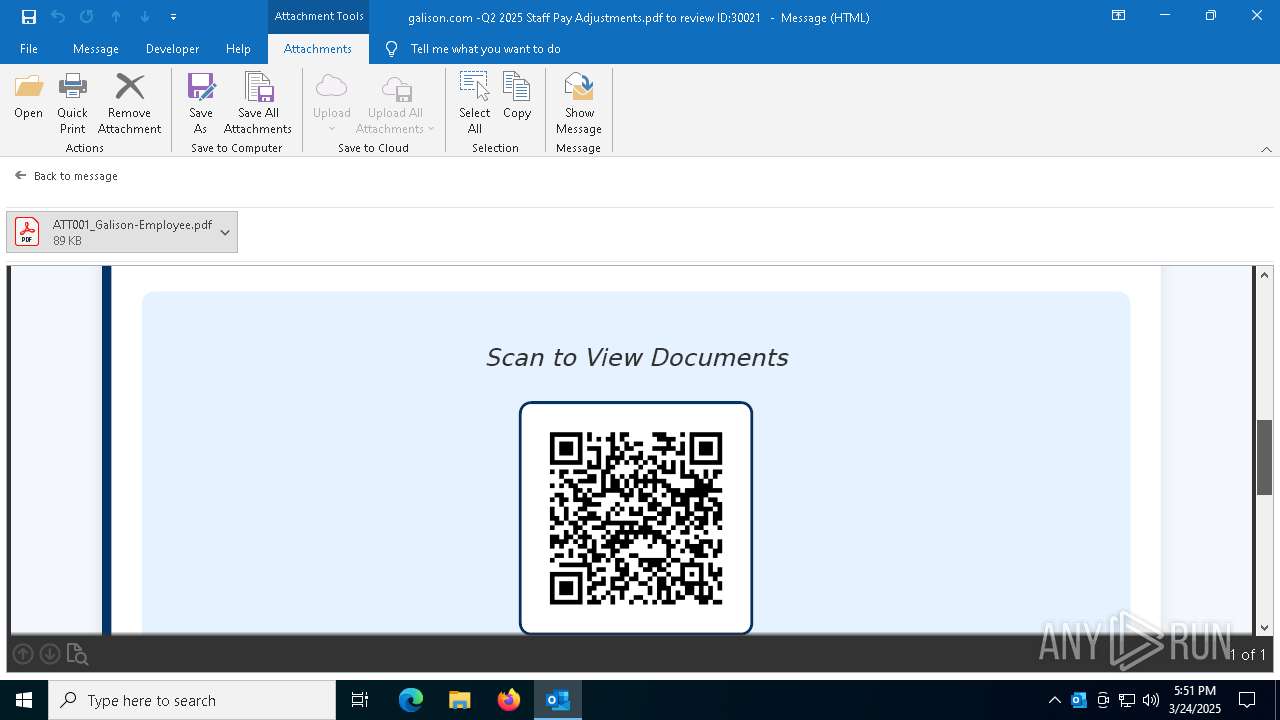Screen dimensions: 1280x720
Task: Quick Print the attachment
Action: coord(72,103)
